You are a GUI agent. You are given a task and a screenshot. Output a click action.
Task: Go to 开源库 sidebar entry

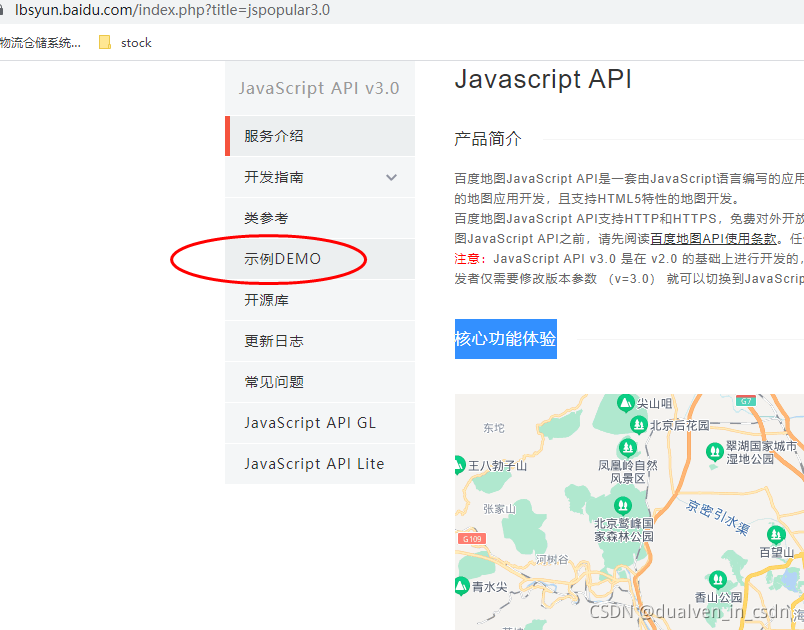coord(320,300)
